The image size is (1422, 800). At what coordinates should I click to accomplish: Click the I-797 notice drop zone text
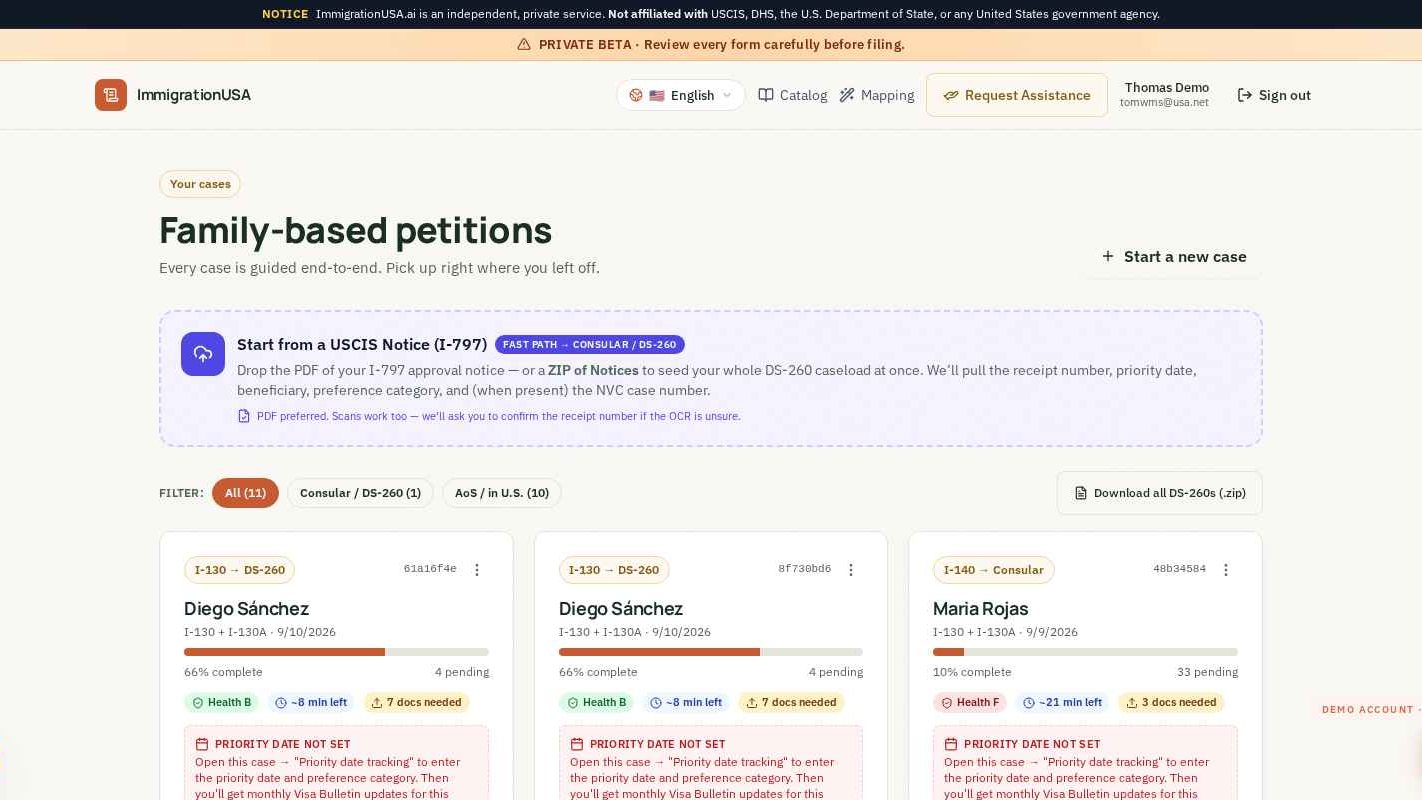coord(717,380)
